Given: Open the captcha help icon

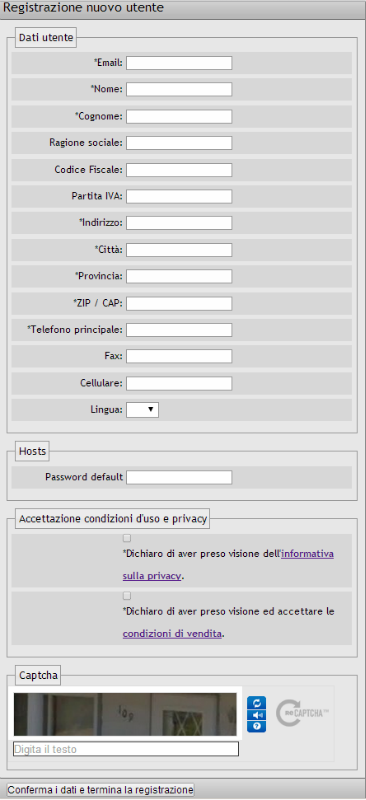Looking at the screenshot, I should click(x=256, y=727).
